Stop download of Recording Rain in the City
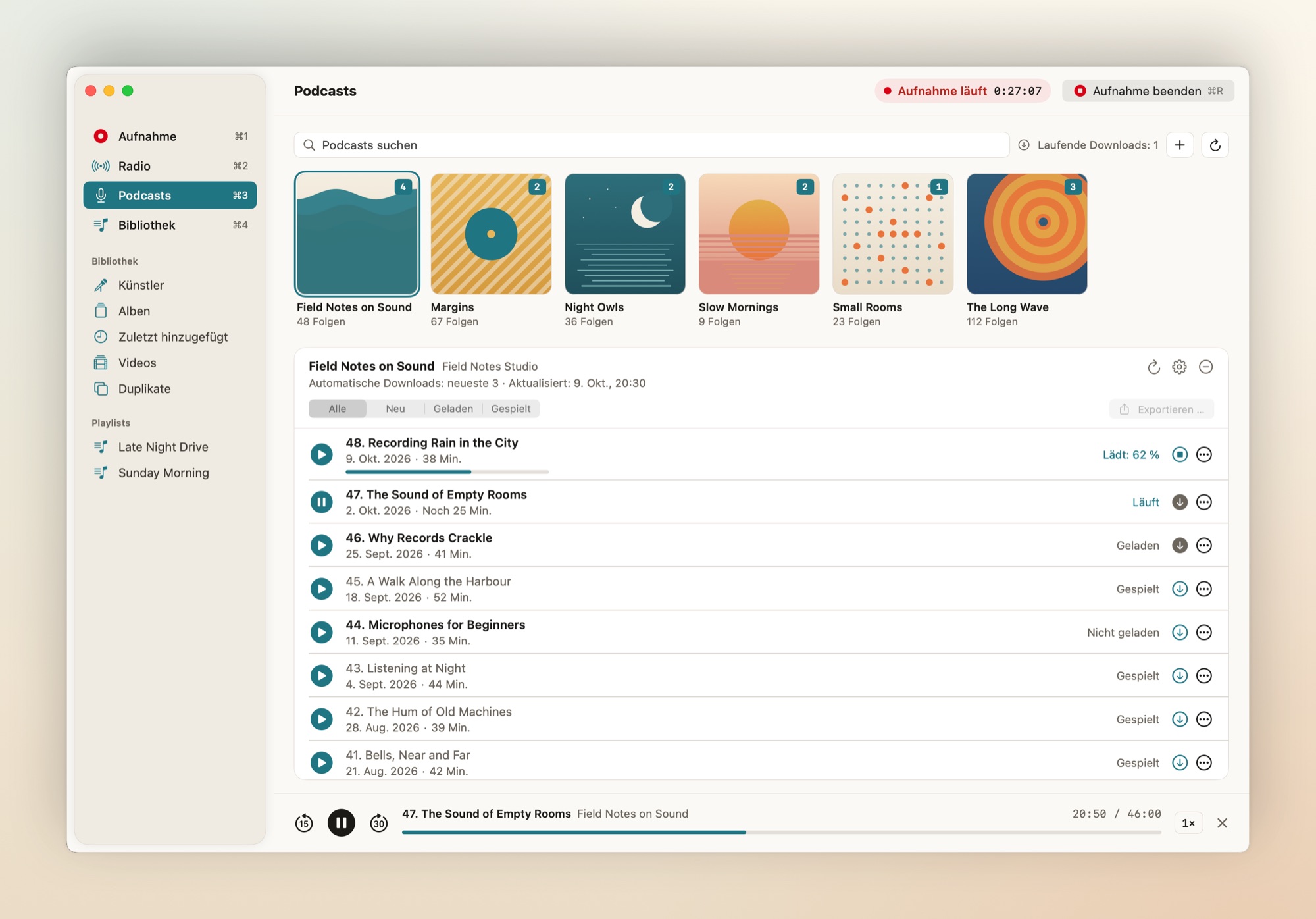 [1180, 455]
